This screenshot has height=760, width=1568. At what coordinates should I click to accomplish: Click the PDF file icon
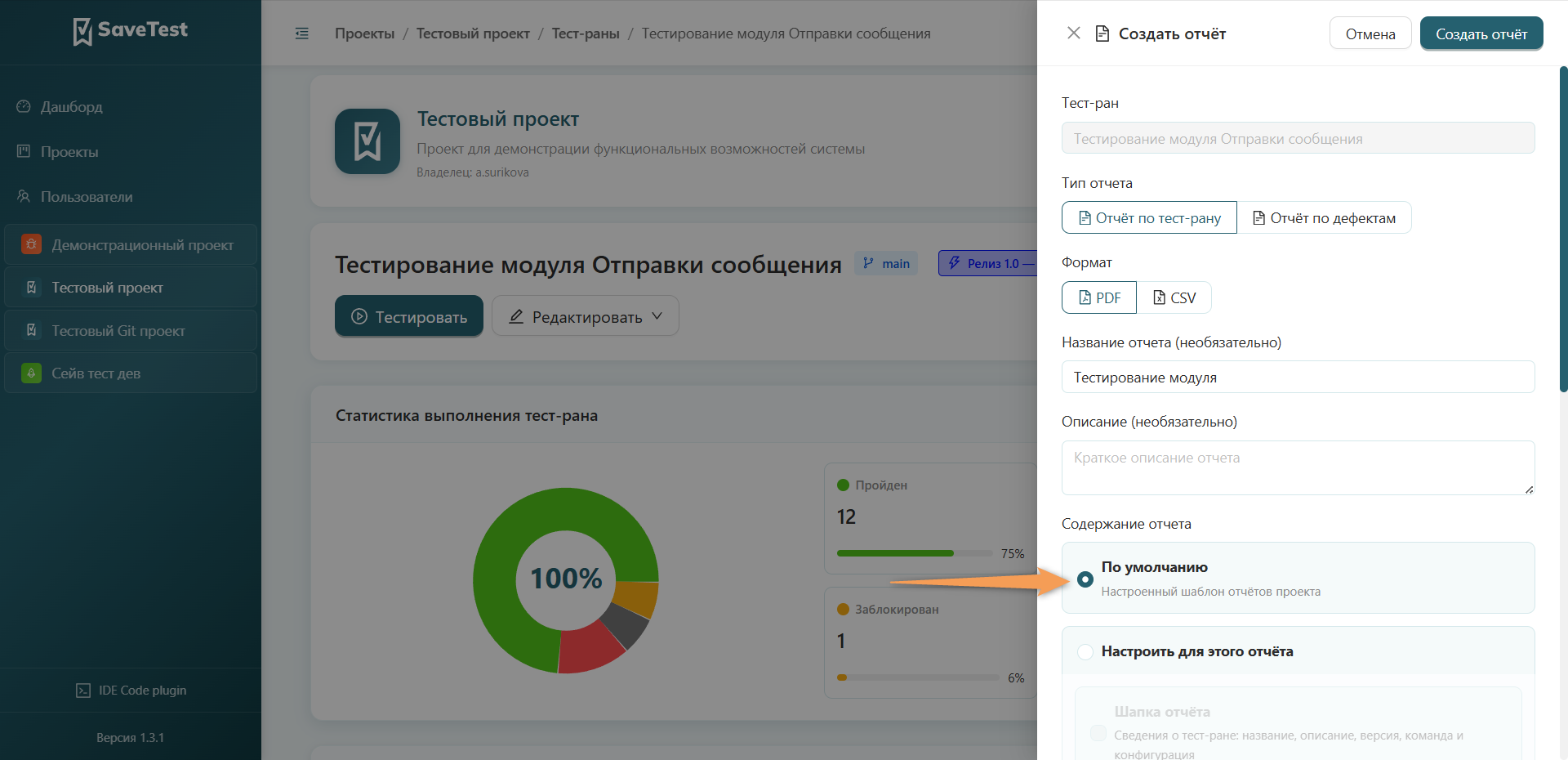coord(1085,297)
